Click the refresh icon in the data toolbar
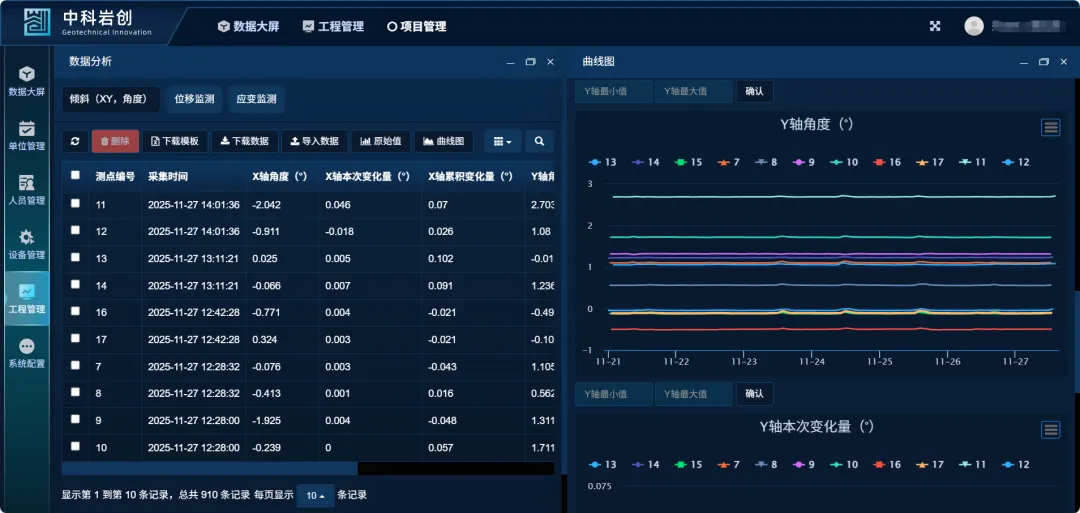Screen dimensions: 1080x513 point(75,142)
